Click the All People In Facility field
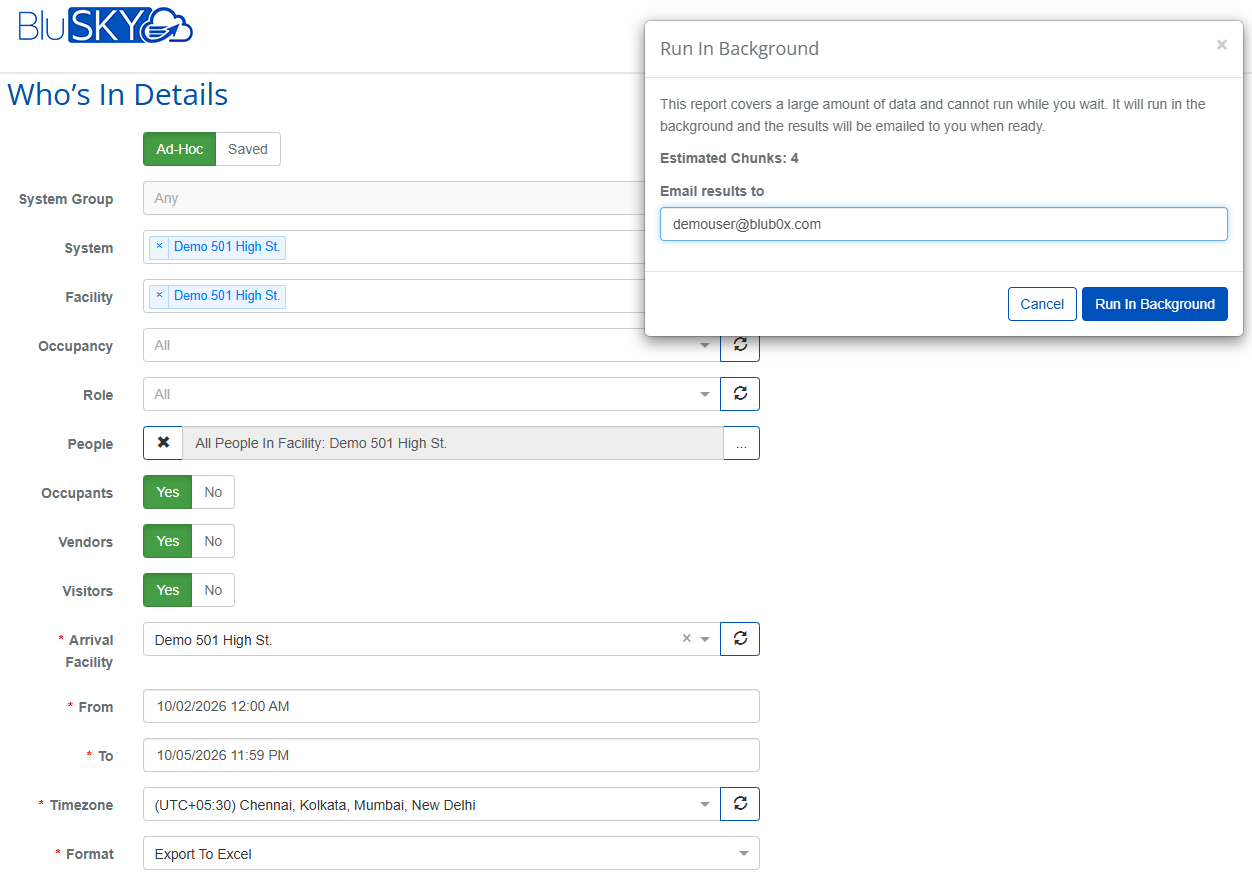 (453, 443)
